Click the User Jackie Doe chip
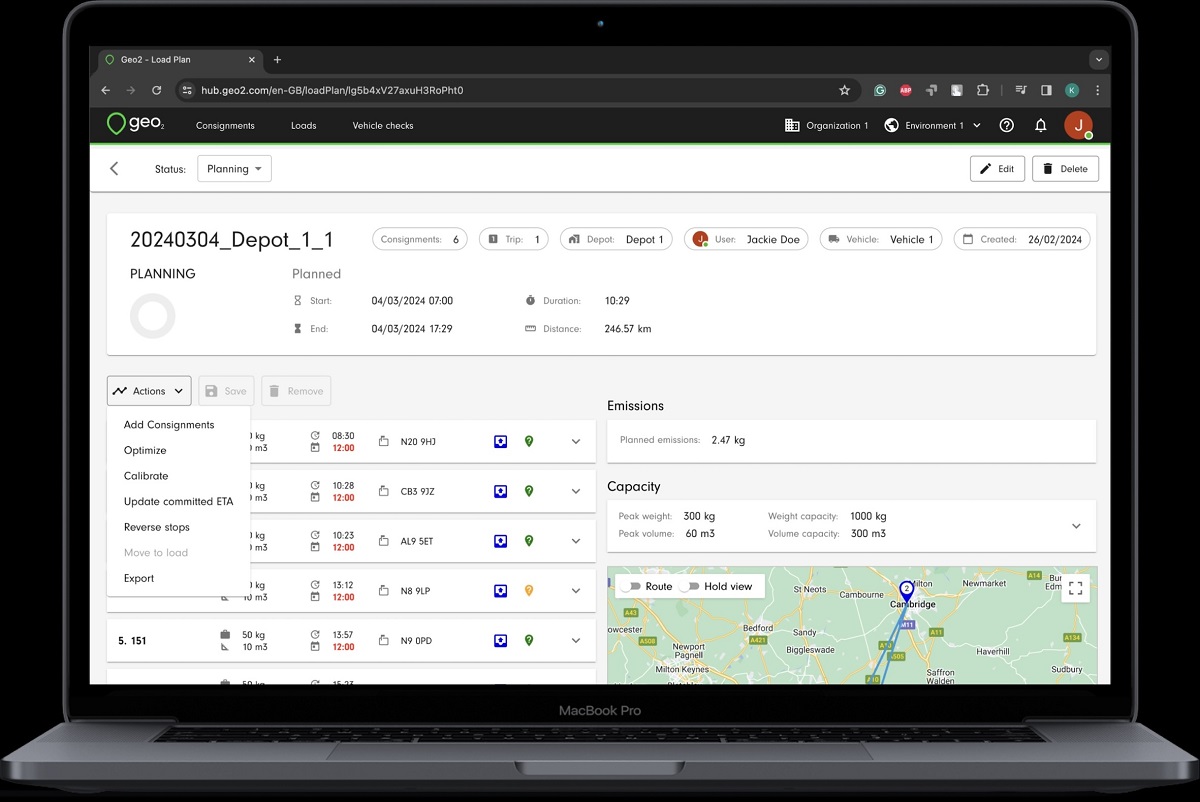 [748, 240]
